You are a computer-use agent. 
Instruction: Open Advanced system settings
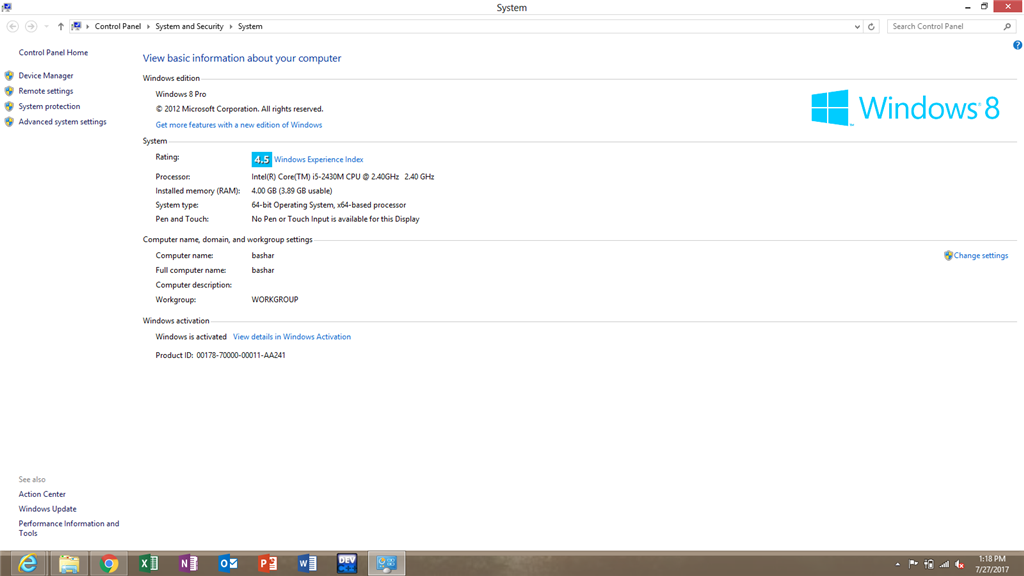[x=62, y=121]
